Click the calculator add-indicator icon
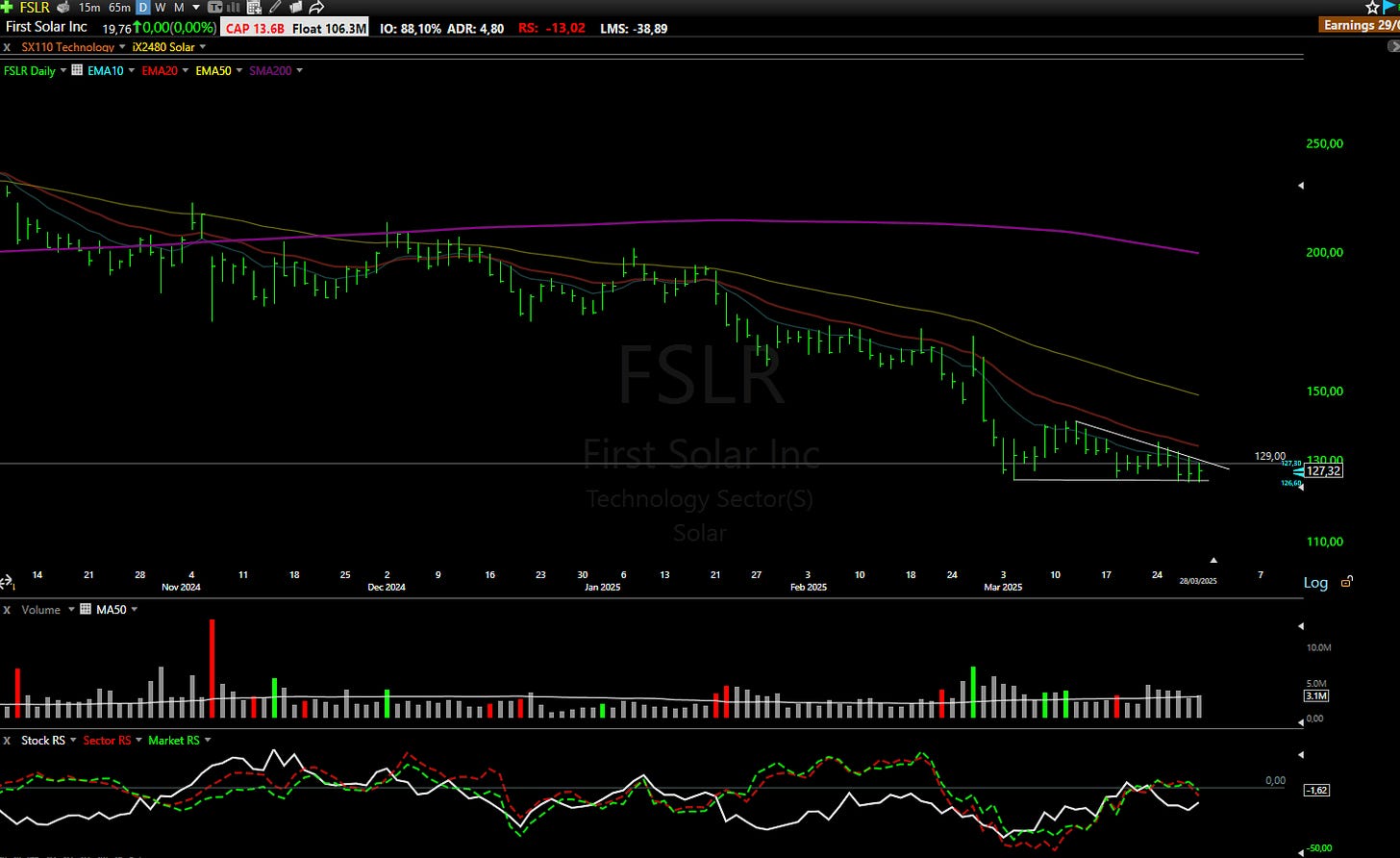The width and height of the screenshot is (1400, 858). tap(254, 8)
